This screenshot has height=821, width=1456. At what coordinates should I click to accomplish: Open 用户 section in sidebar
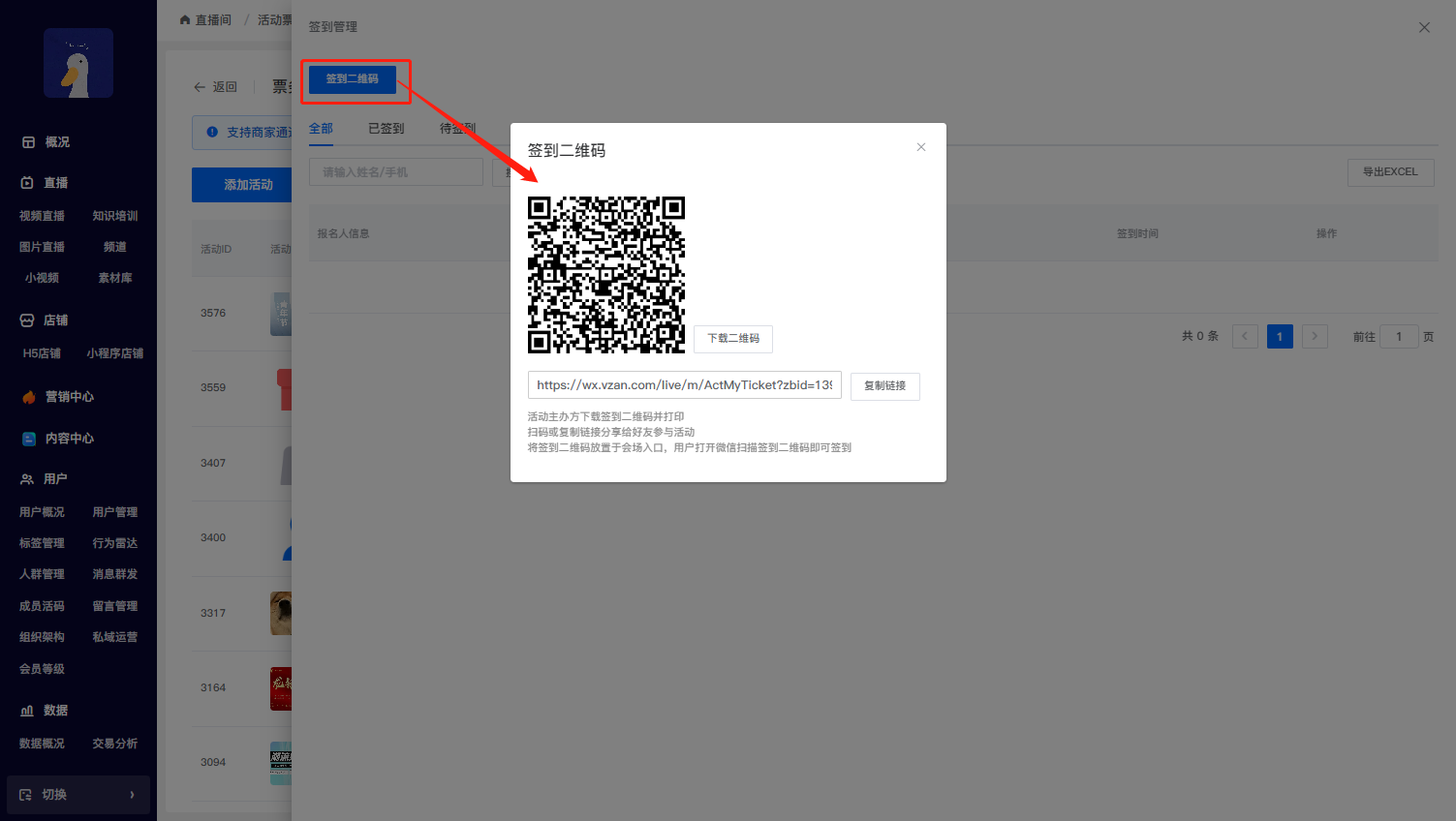point(55,479)
